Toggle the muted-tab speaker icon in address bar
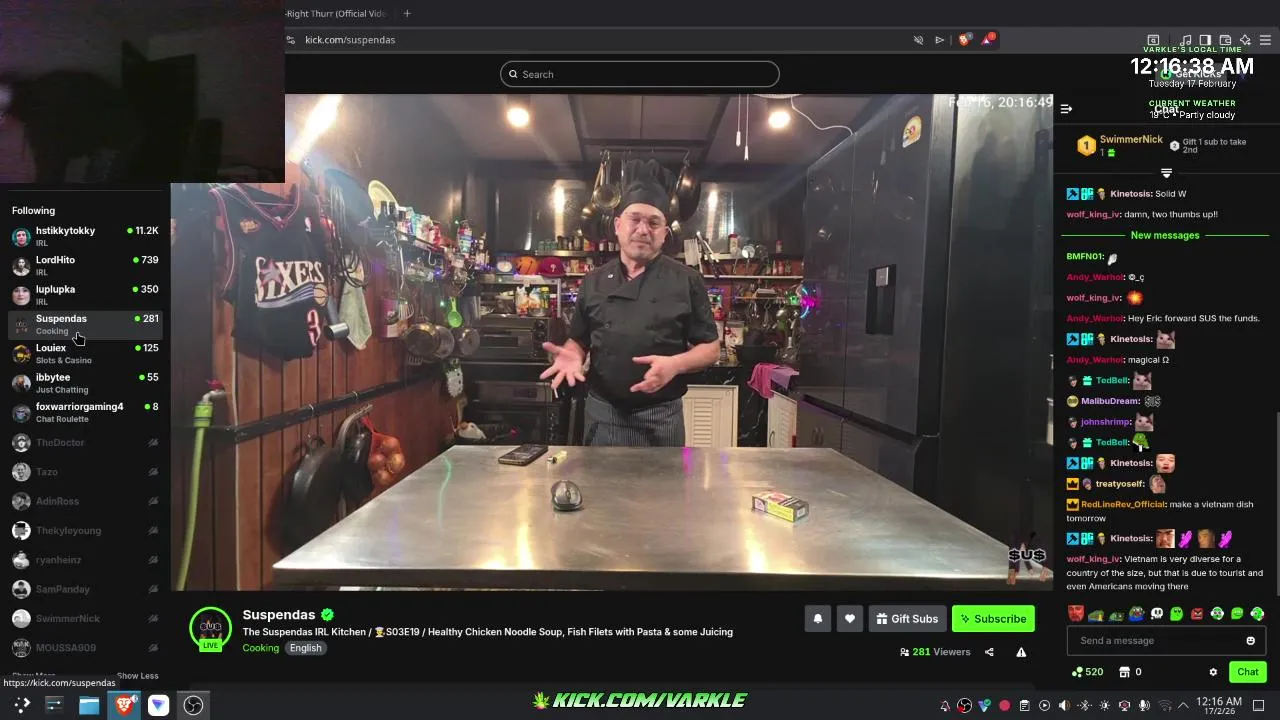The height and width of the screenshot is (720, 1280). pyautogui.click(x=918, y=40)
